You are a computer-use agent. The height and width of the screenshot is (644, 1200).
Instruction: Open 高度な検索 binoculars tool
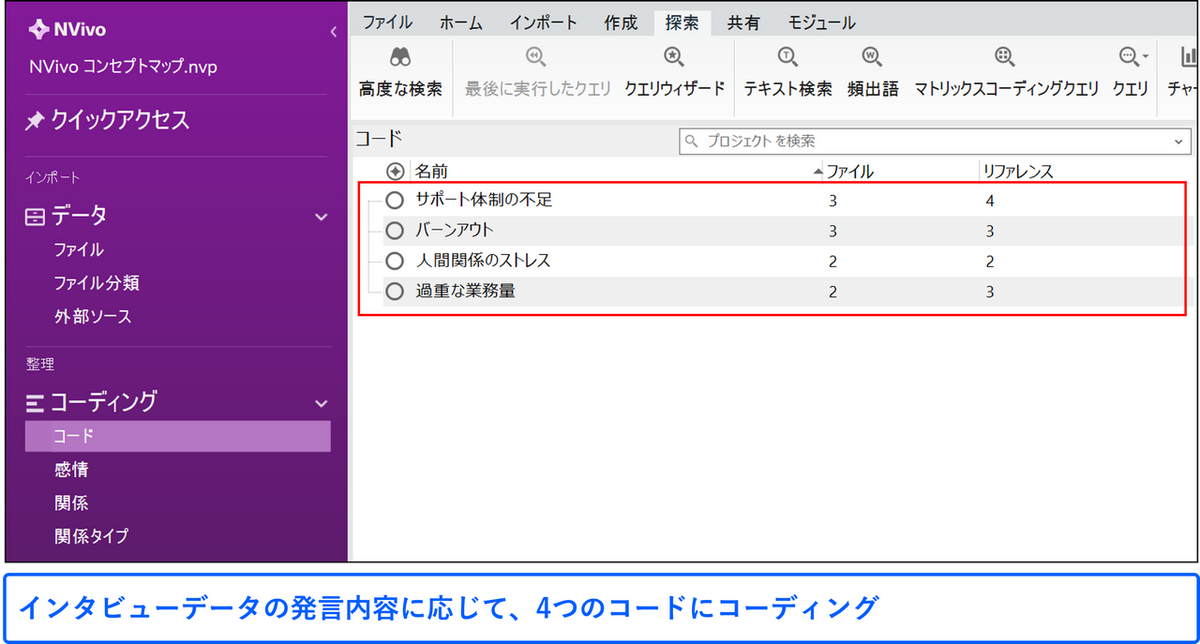click(x=400, y=58)
